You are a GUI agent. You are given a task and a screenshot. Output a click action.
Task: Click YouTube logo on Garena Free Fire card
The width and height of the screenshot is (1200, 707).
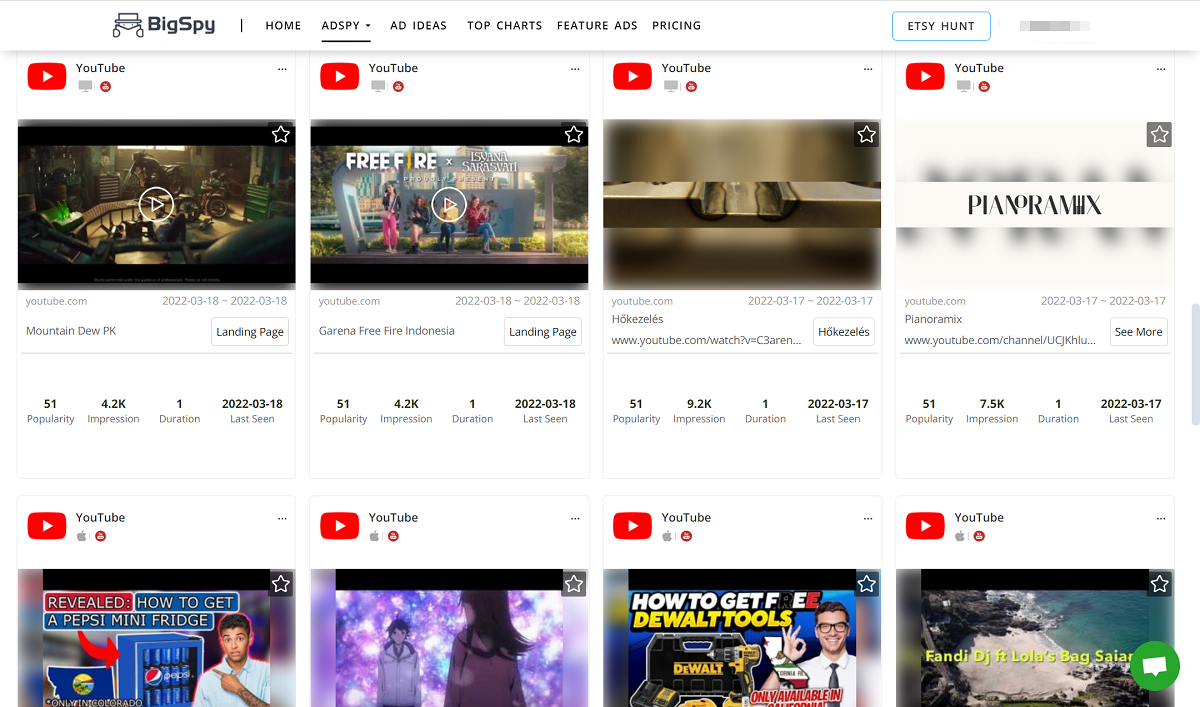[x=340, y=77]
